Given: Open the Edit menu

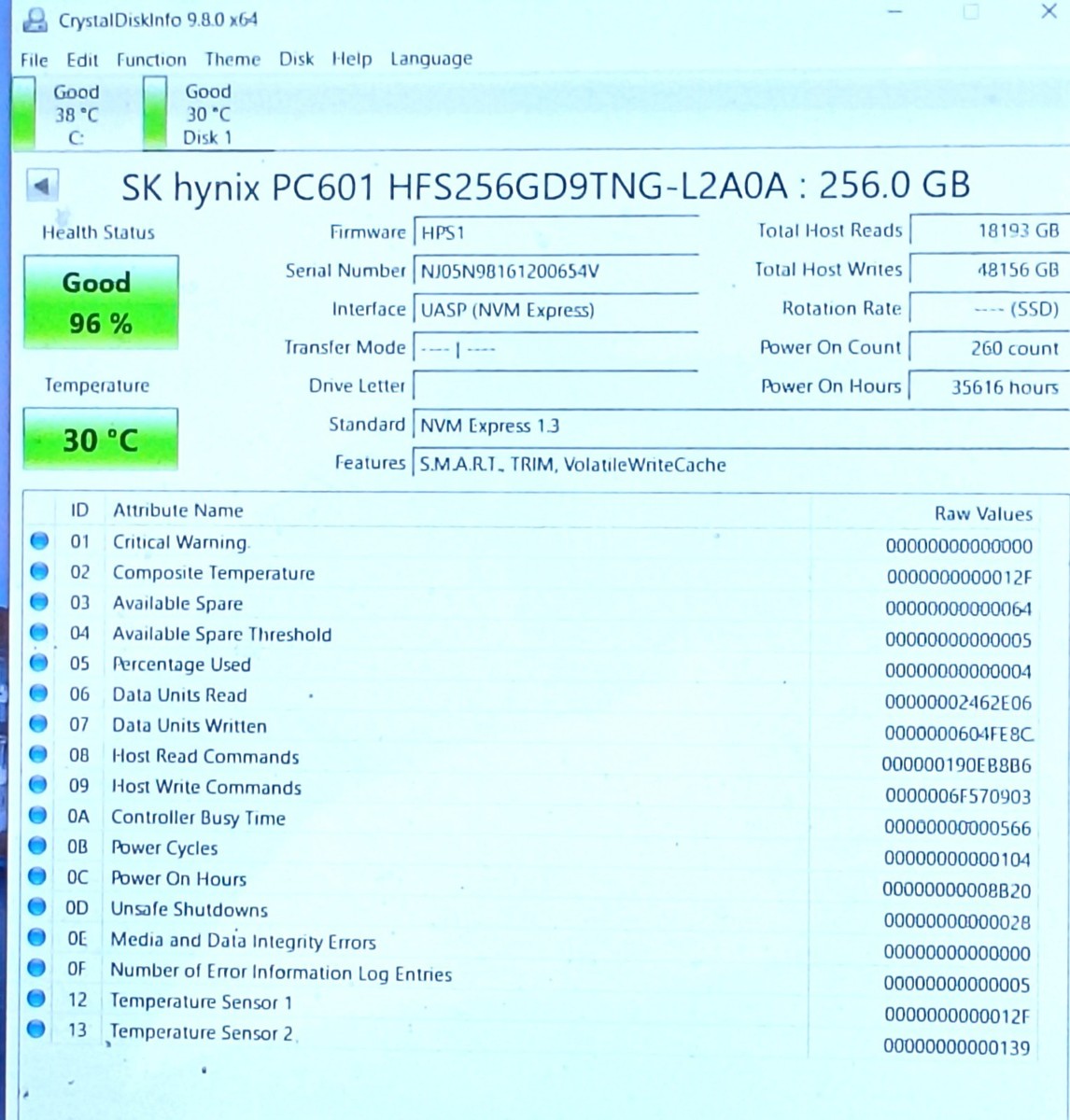Looking at the screenshot, I should 82,60.
